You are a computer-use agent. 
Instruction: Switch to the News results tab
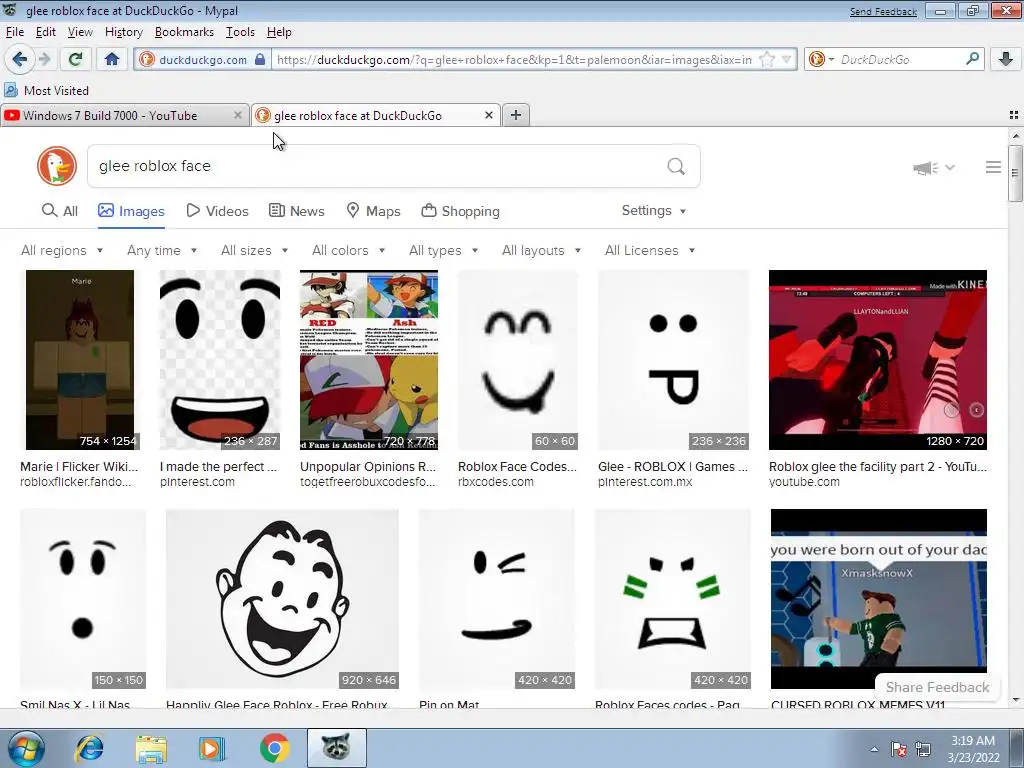(296, 211)
